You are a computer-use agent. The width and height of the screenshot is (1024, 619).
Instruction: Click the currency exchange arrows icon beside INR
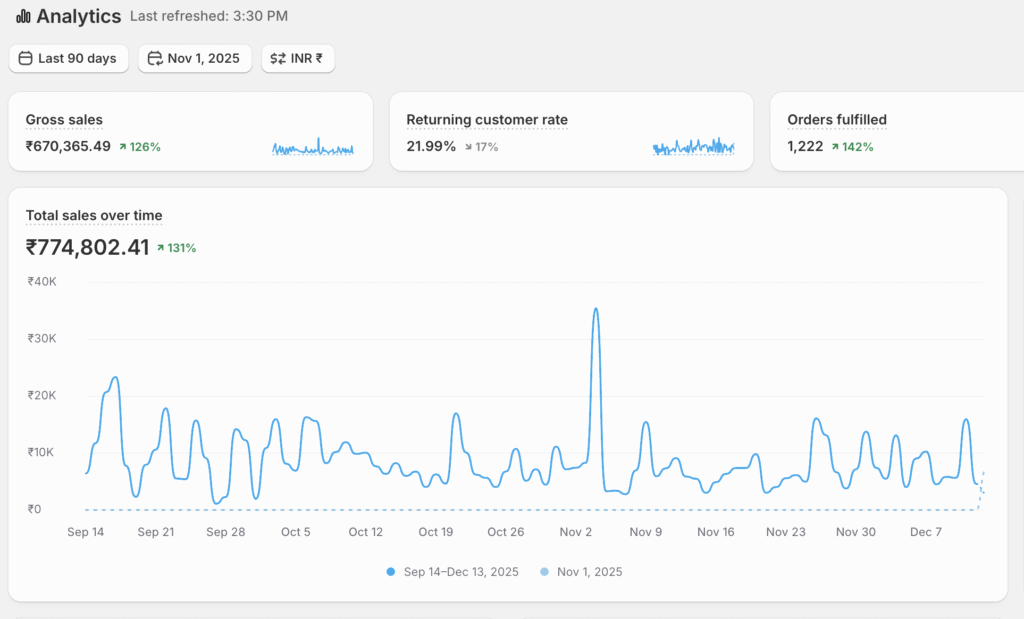278,59
